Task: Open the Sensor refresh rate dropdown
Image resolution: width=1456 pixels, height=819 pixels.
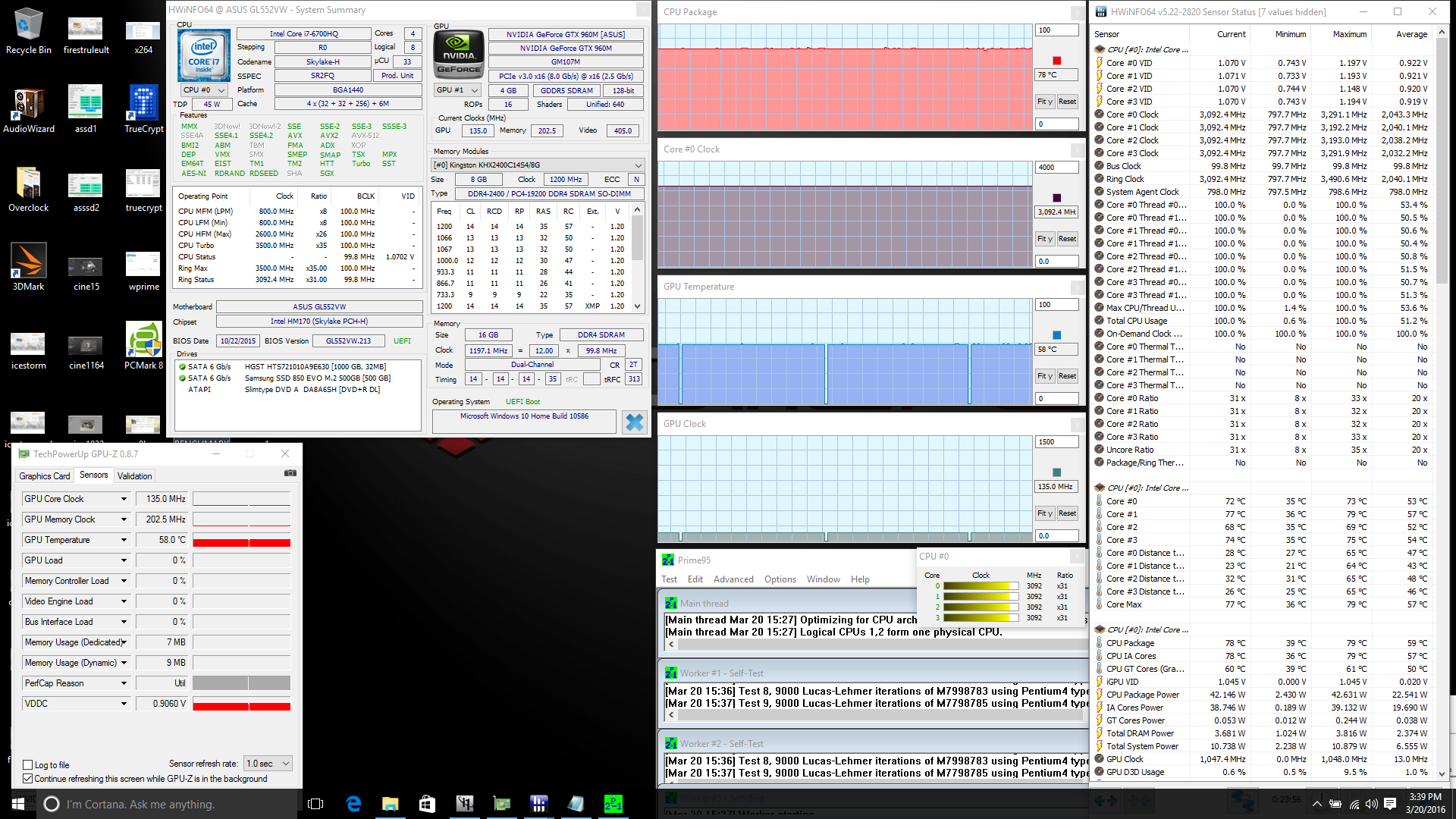Action: [269, 764]
